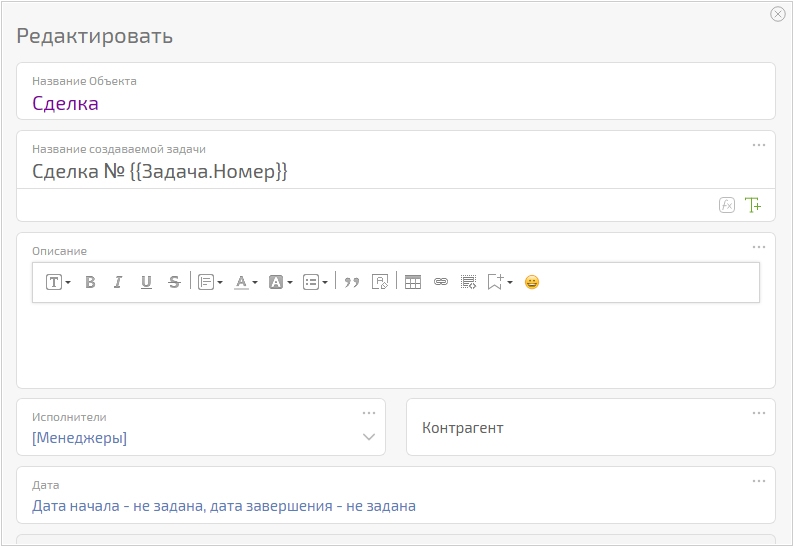Click the date range link in Дата
793x546 pixels.
(224, 506)
